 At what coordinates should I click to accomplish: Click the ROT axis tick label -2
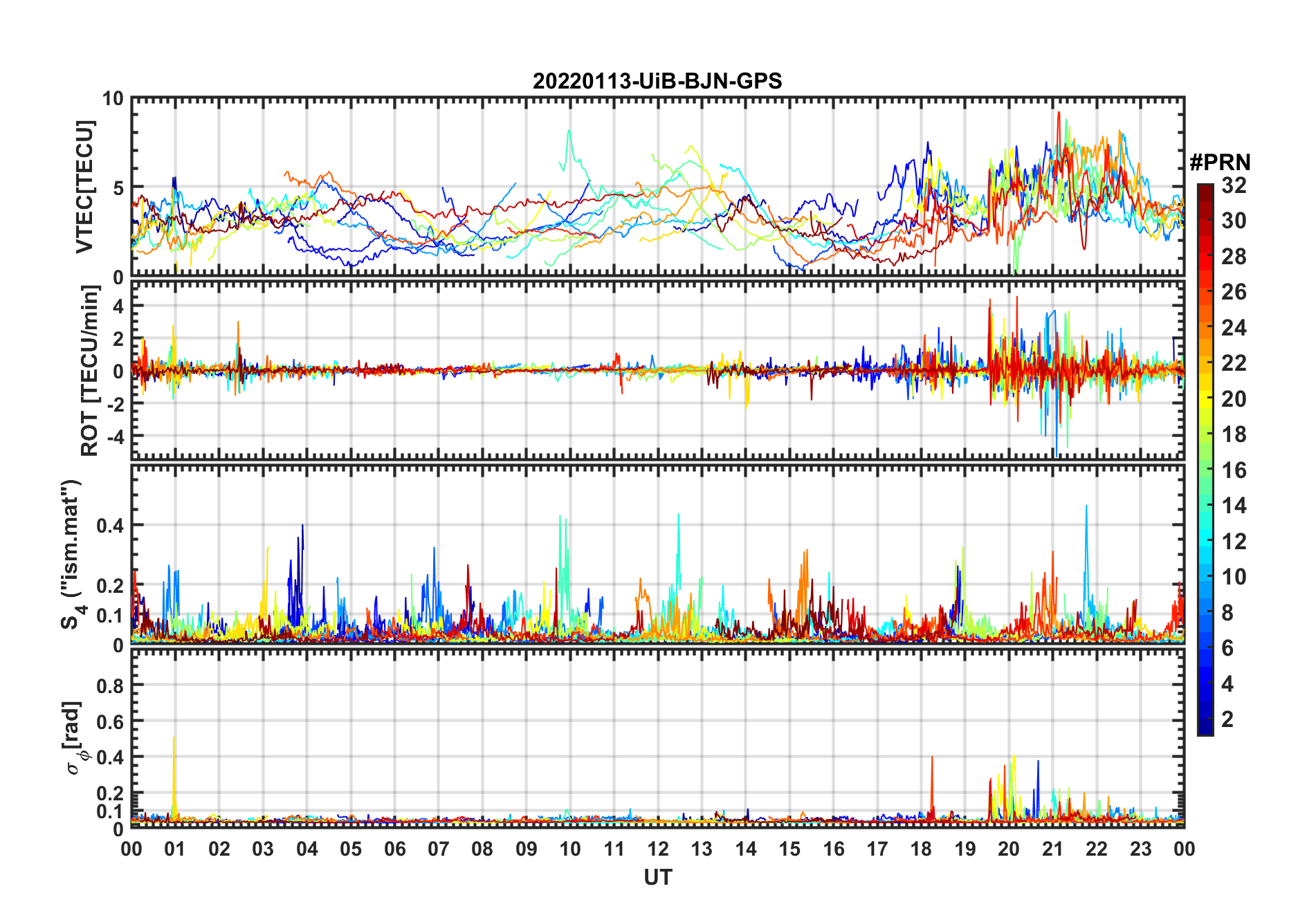click(x=115, y=404)
